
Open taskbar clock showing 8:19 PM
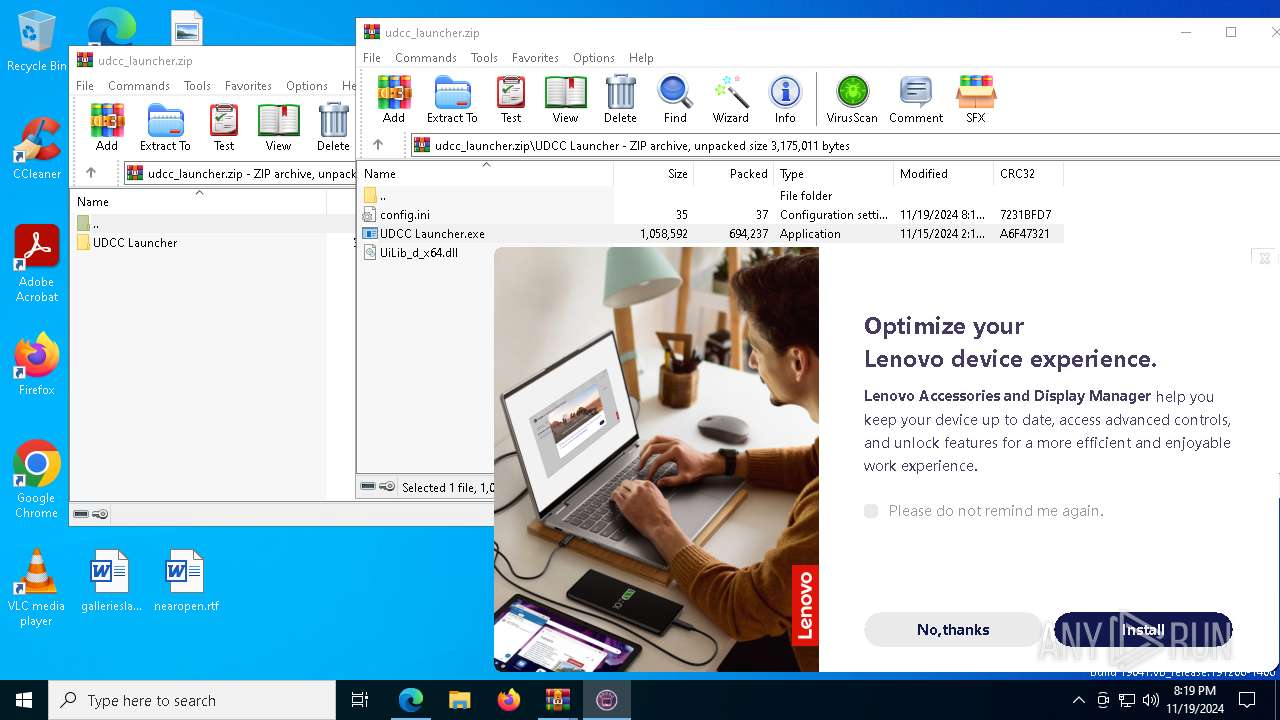[x=1194, y=700]
